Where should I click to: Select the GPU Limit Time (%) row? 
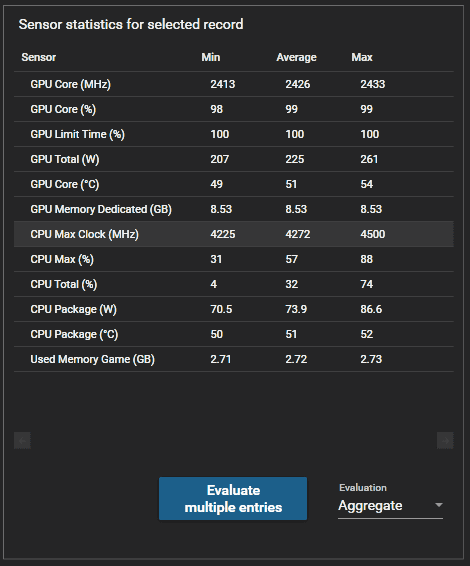pyautogui.click(x=234, y=134)
